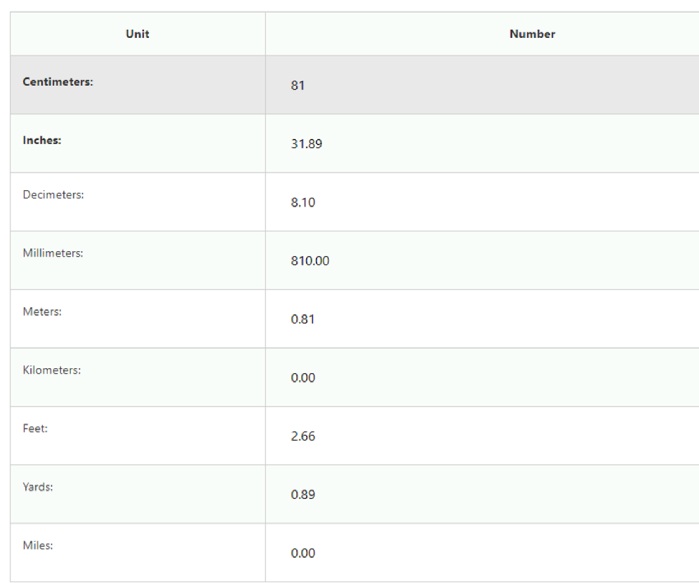
Task: Click the Feet label
Action: [x=35, y=428]
